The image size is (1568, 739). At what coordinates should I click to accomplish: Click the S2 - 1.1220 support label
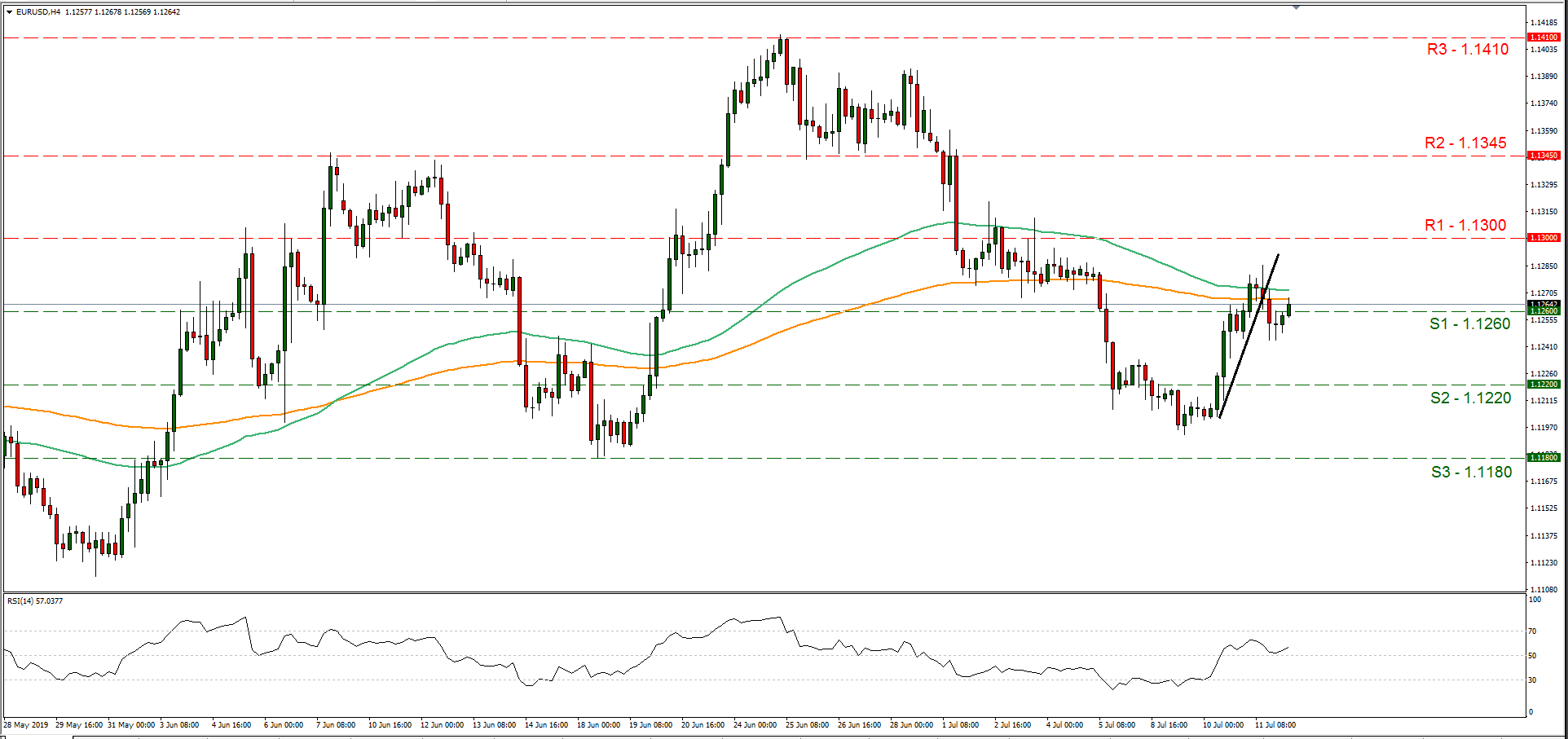click(x=1471, y=398)
